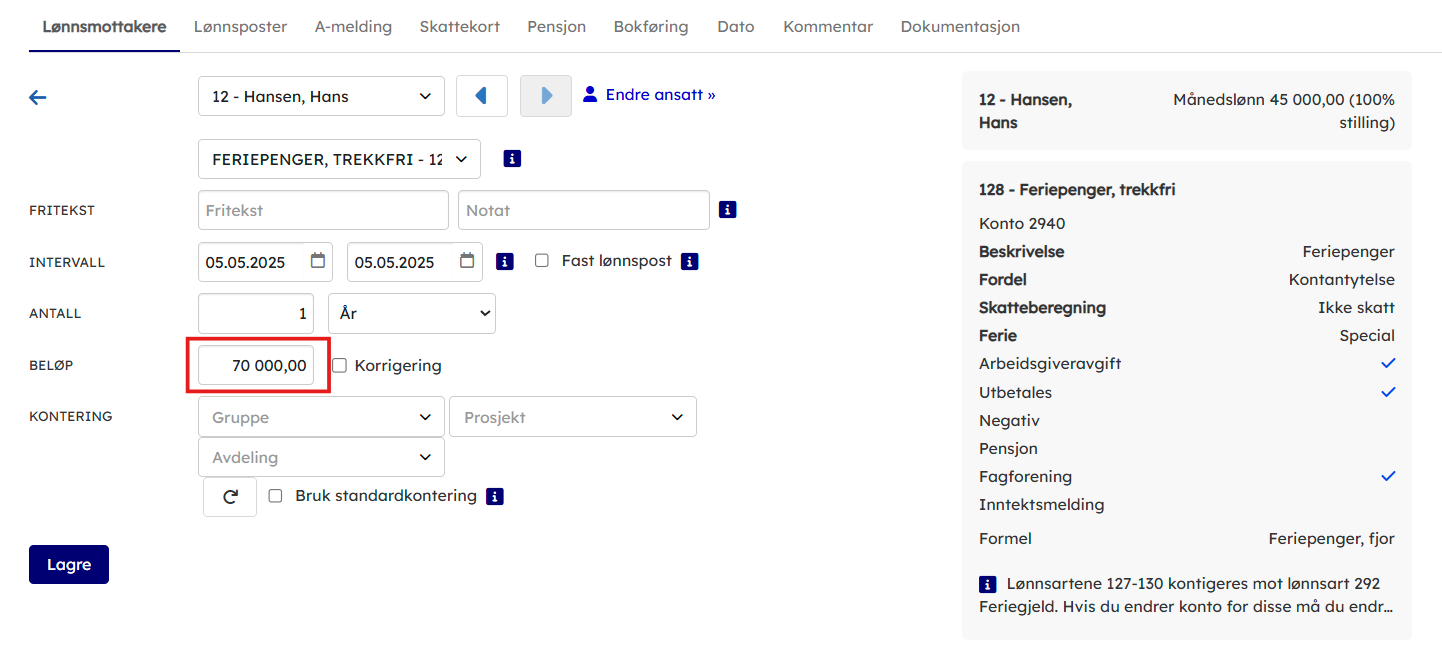Click info icon next to Fast lønnspost
The height and width of the screenshot is (646, 1442).
689,261
